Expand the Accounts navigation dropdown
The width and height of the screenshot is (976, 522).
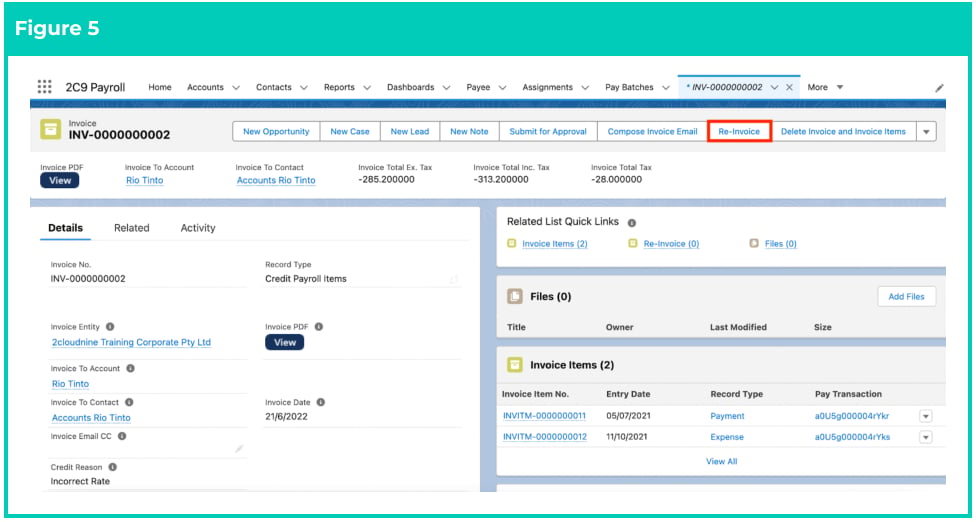coord(236,88)
